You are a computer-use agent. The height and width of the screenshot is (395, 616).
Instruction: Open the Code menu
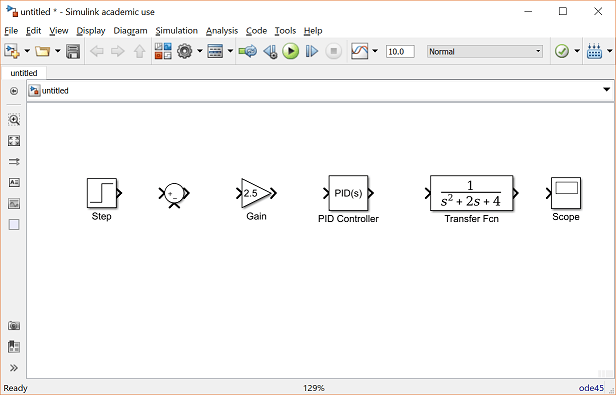pos(256,31)
